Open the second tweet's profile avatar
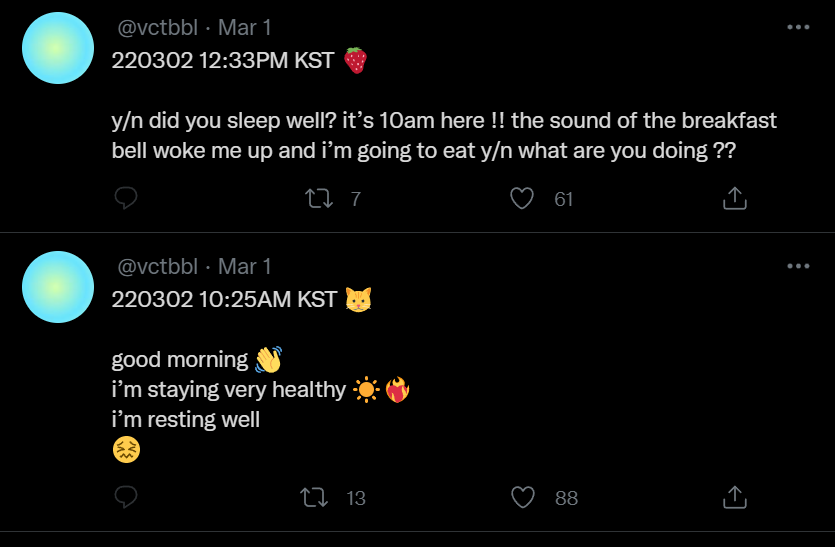Image resolution: width=835 pixels, height=547 pixels. (58, 287)
